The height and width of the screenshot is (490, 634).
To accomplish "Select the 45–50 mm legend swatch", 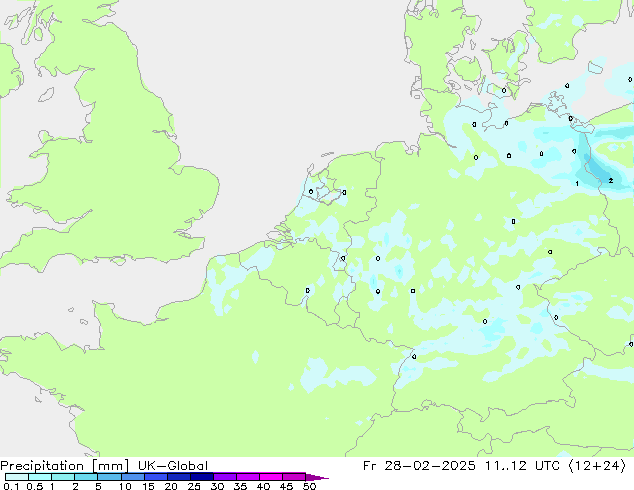I will 294,477.
